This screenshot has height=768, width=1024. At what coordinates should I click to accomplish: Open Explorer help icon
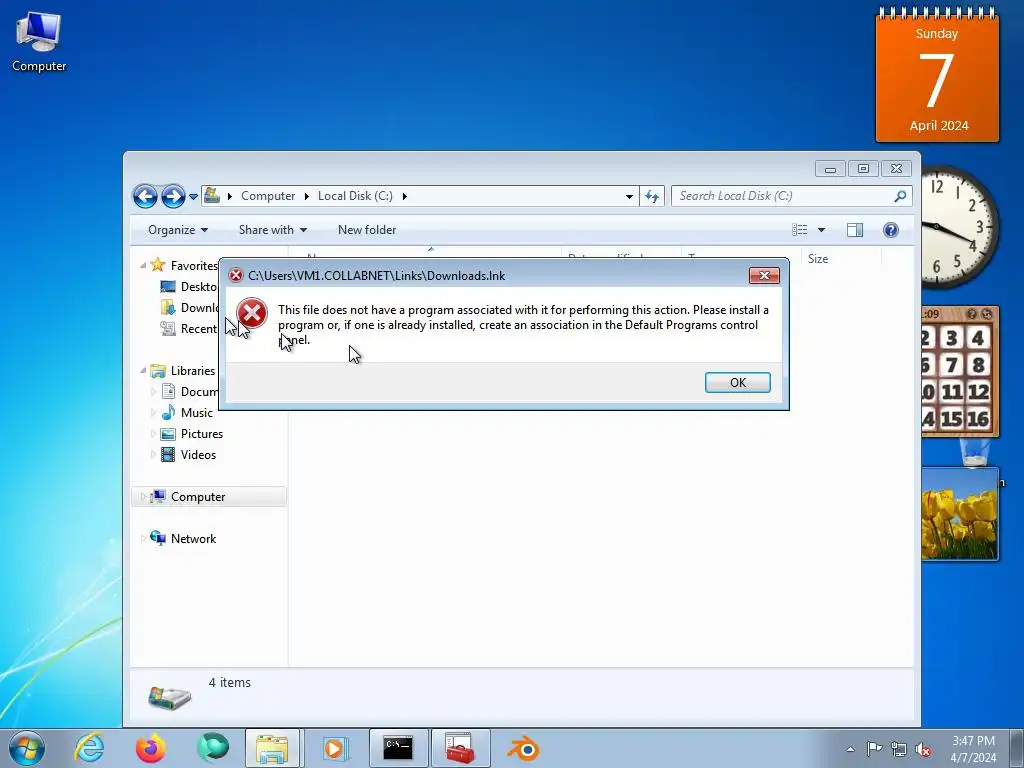point(891,230)
